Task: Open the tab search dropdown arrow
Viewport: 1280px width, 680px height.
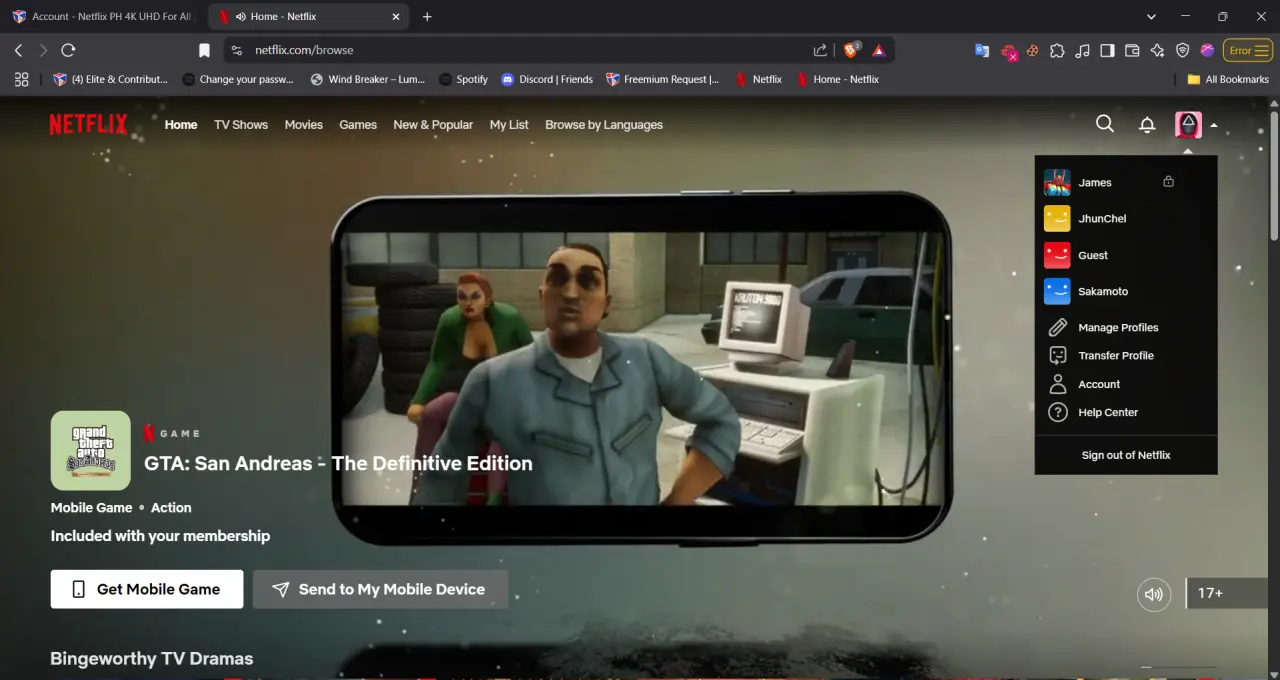Action: 1151,17
